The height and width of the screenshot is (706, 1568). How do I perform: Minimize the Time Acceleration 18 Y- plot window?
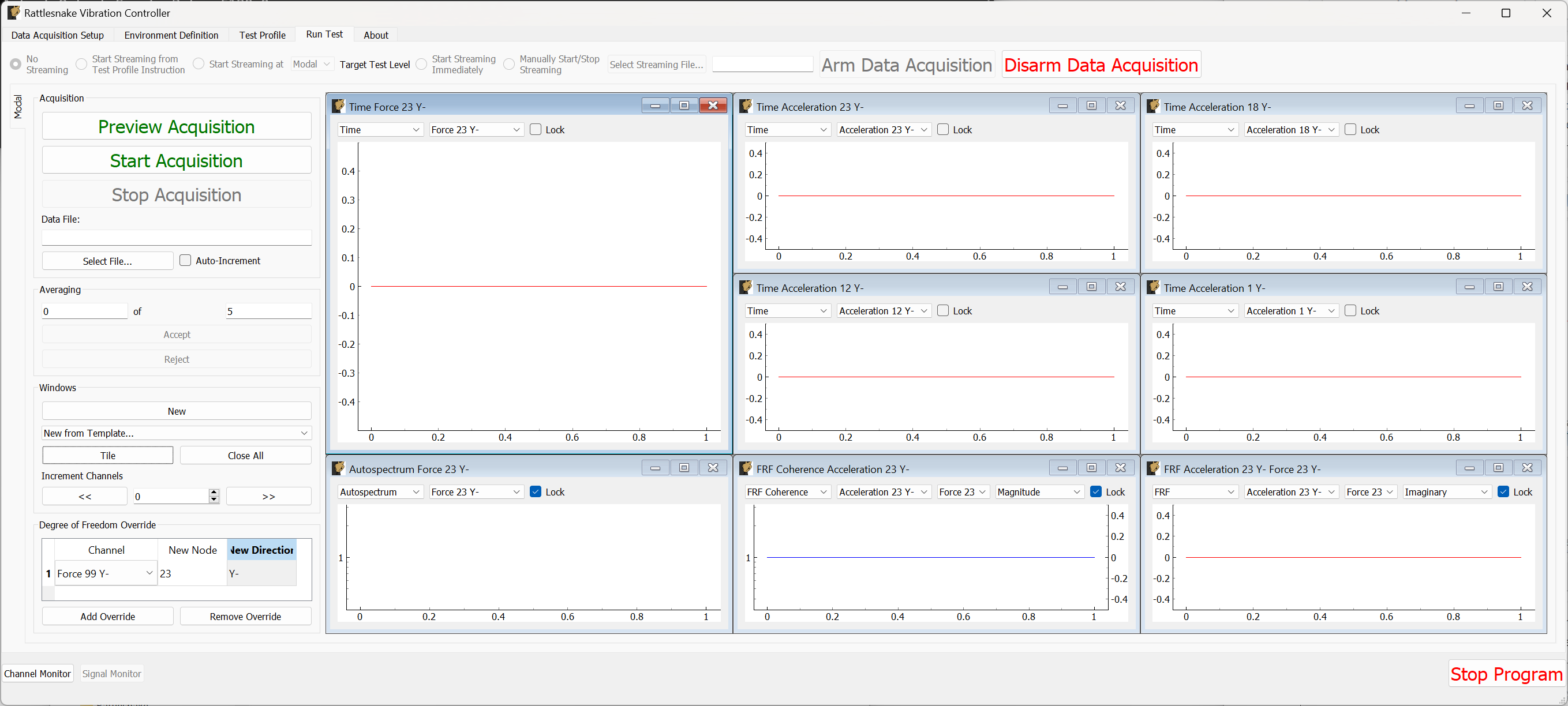pyautogui.click(x=1469, y=104)
